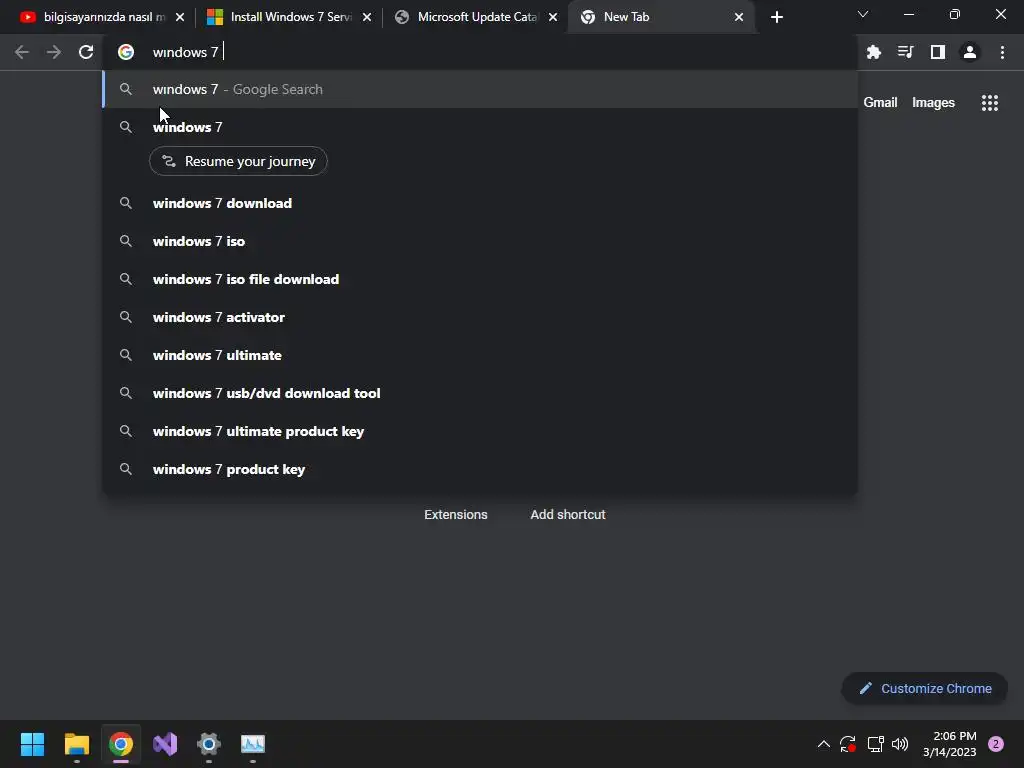
Task: Open File Explorer from the taskbar
Action: pos(76,744)
